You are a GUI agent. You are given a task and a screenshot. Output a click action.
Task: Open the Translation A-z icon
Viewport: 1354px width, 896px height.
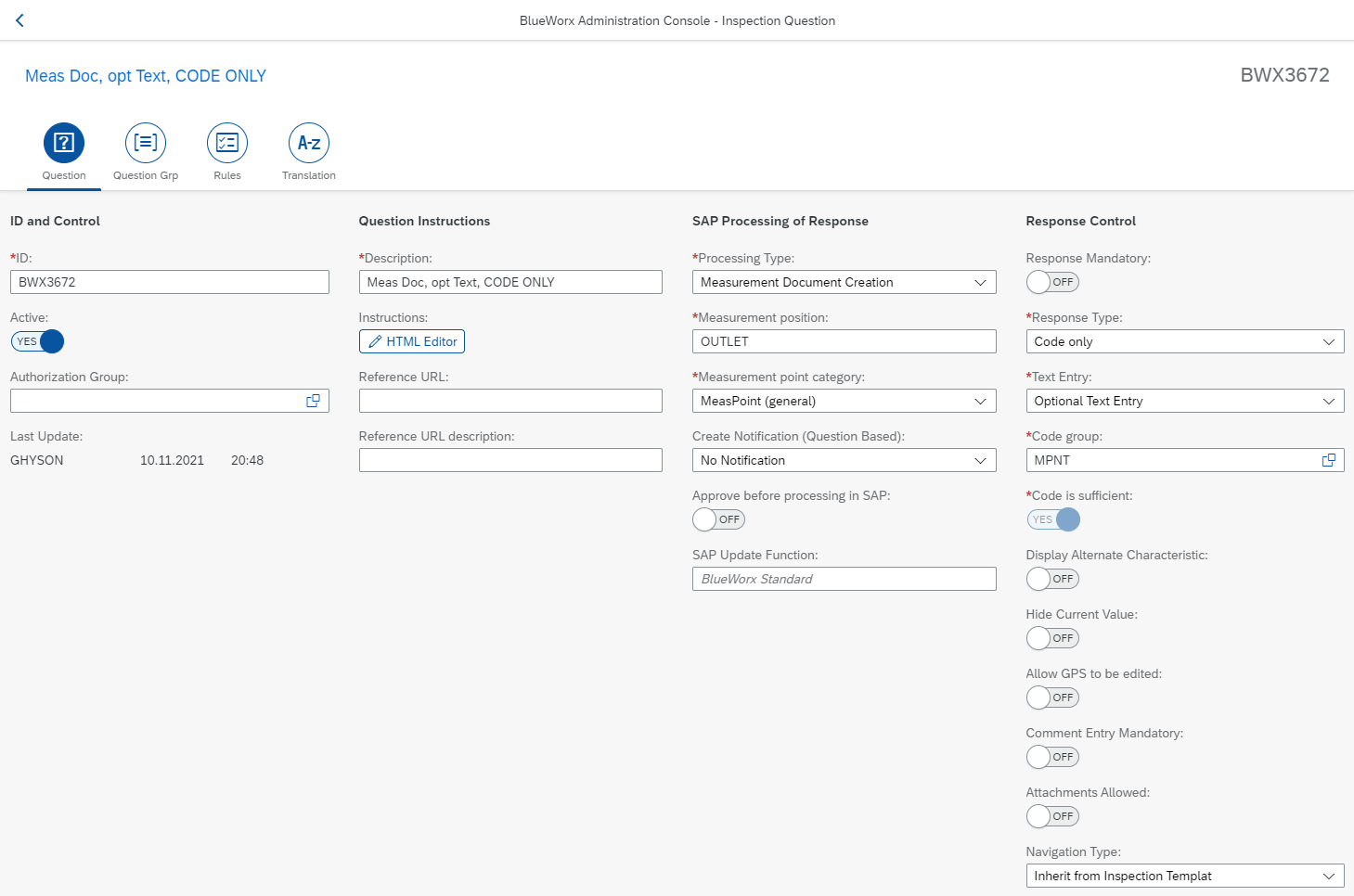[309, 143]
